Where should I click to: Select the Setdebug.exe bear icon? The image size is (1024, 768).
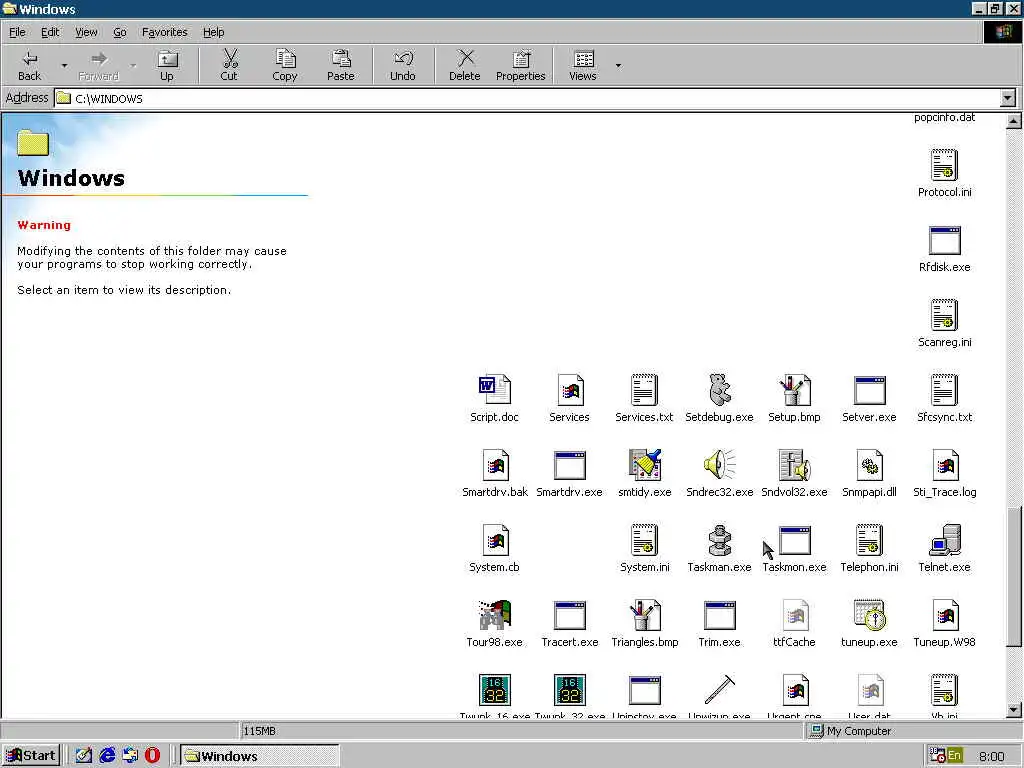719,390
